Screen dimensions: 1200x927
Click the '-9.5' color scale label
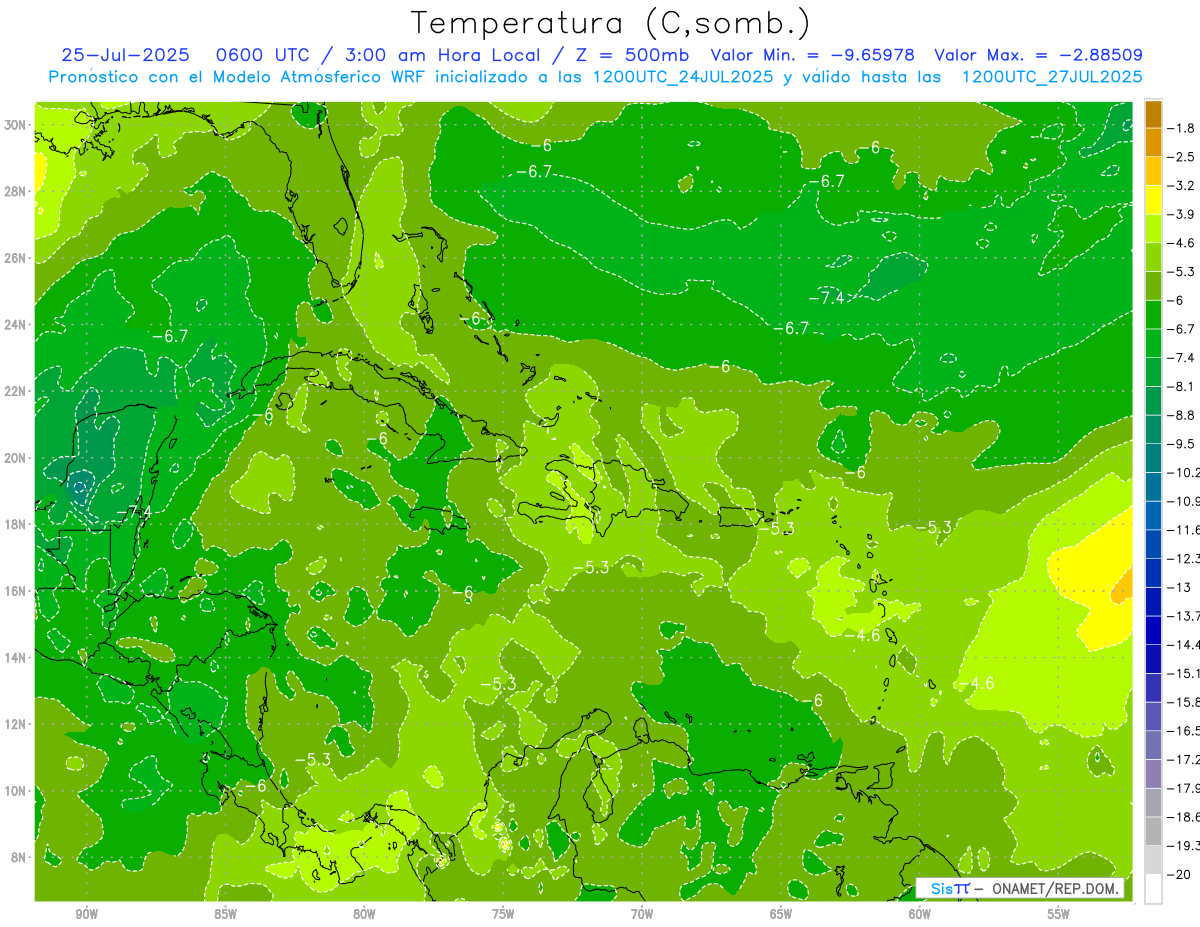tap(1181, 444)
